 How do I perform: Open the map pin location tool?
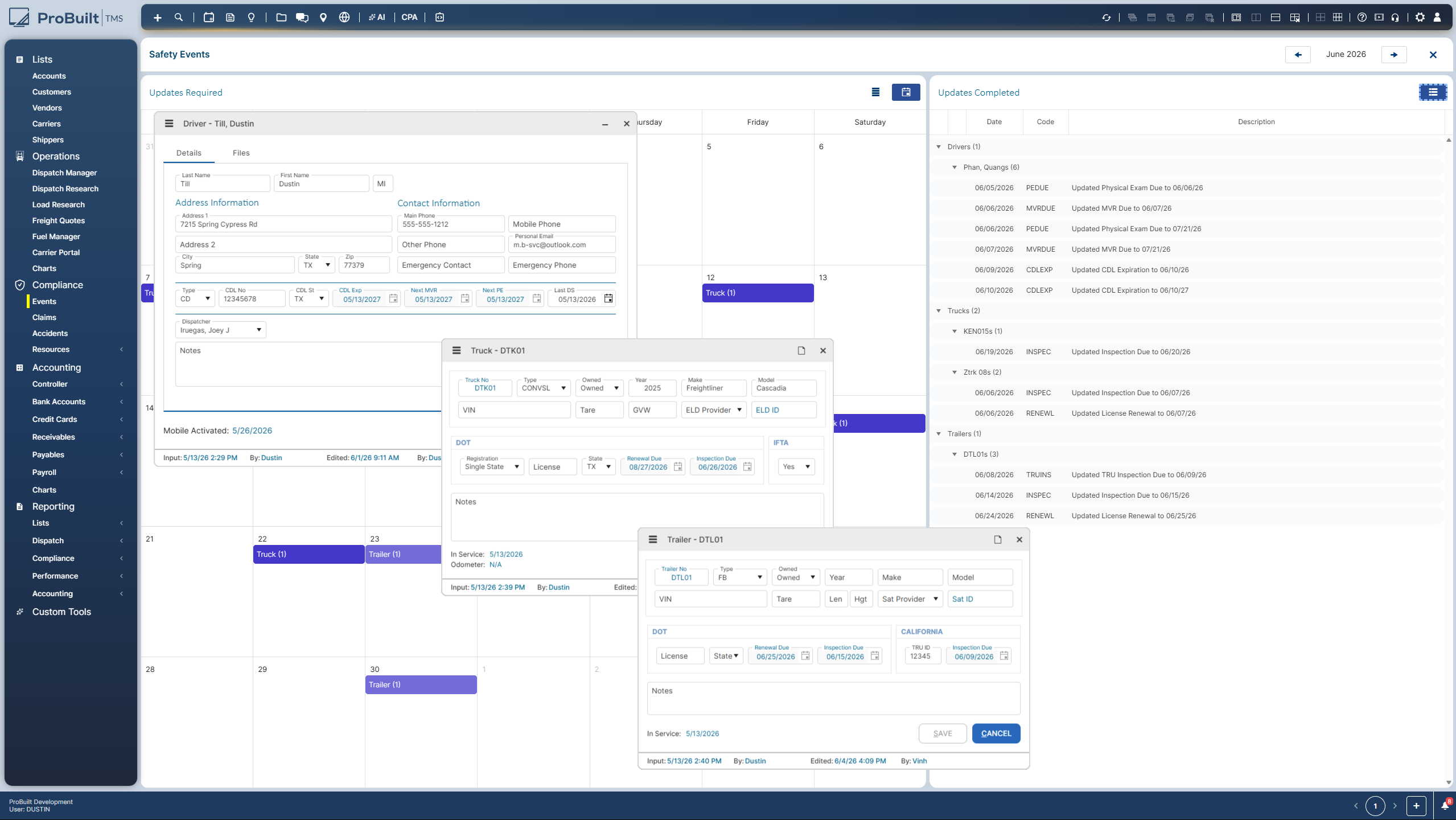click(323, 18)
